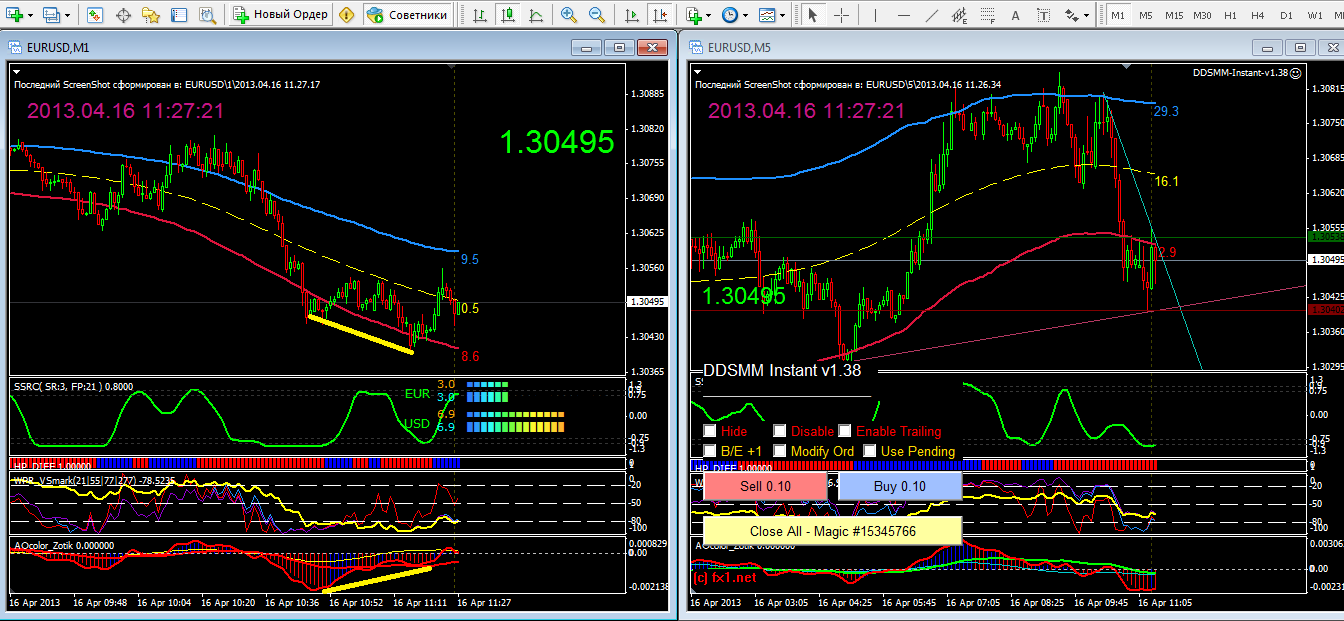Image resolution: width=1344 pixels, height=621 pixels.
Task: Select the trendline drawing tool
Action: (x=931, y=15)
